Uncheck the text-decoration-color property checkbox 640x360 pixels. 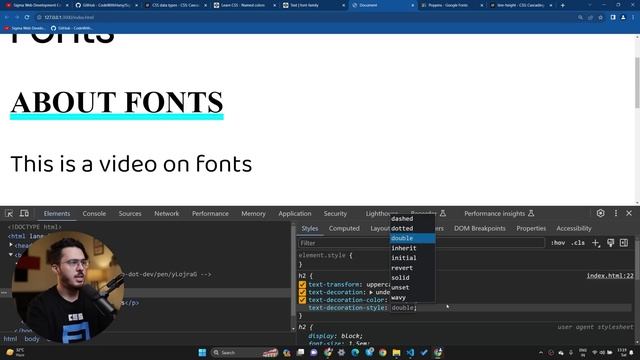tap(302, 300)
